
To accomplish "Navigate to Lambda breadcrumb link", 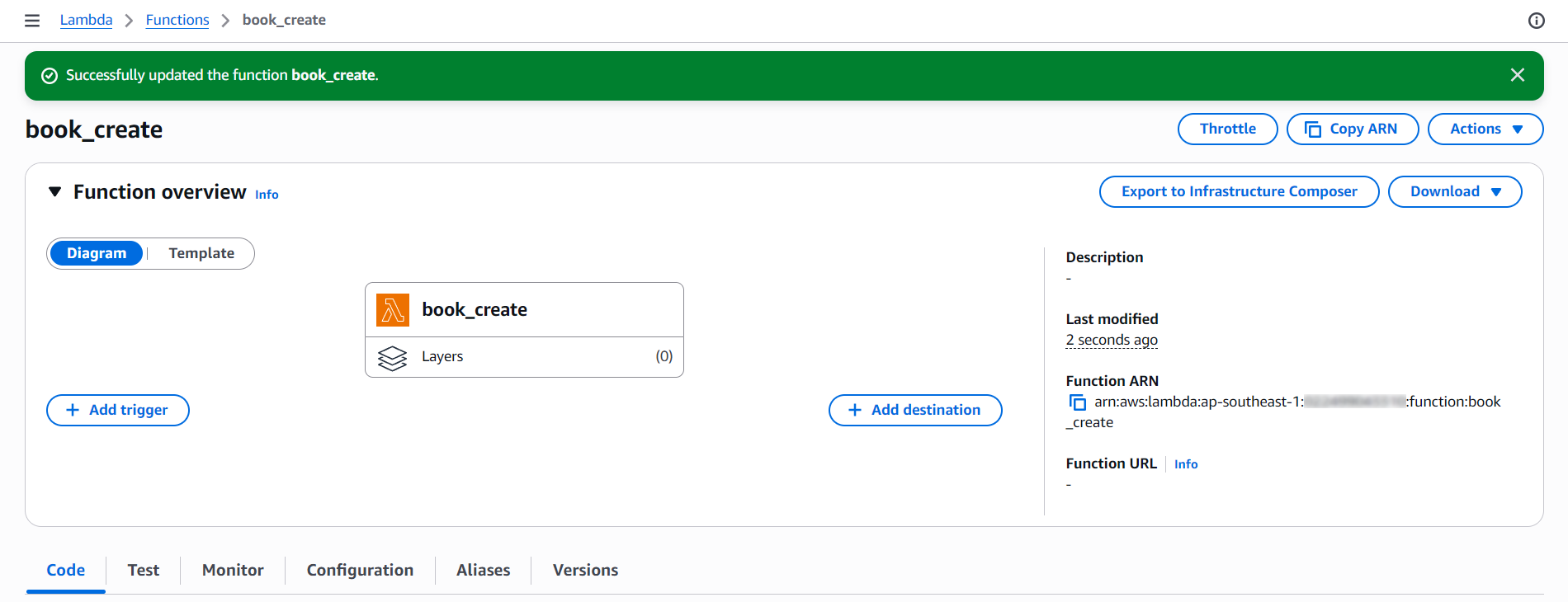I will point(86,20).
